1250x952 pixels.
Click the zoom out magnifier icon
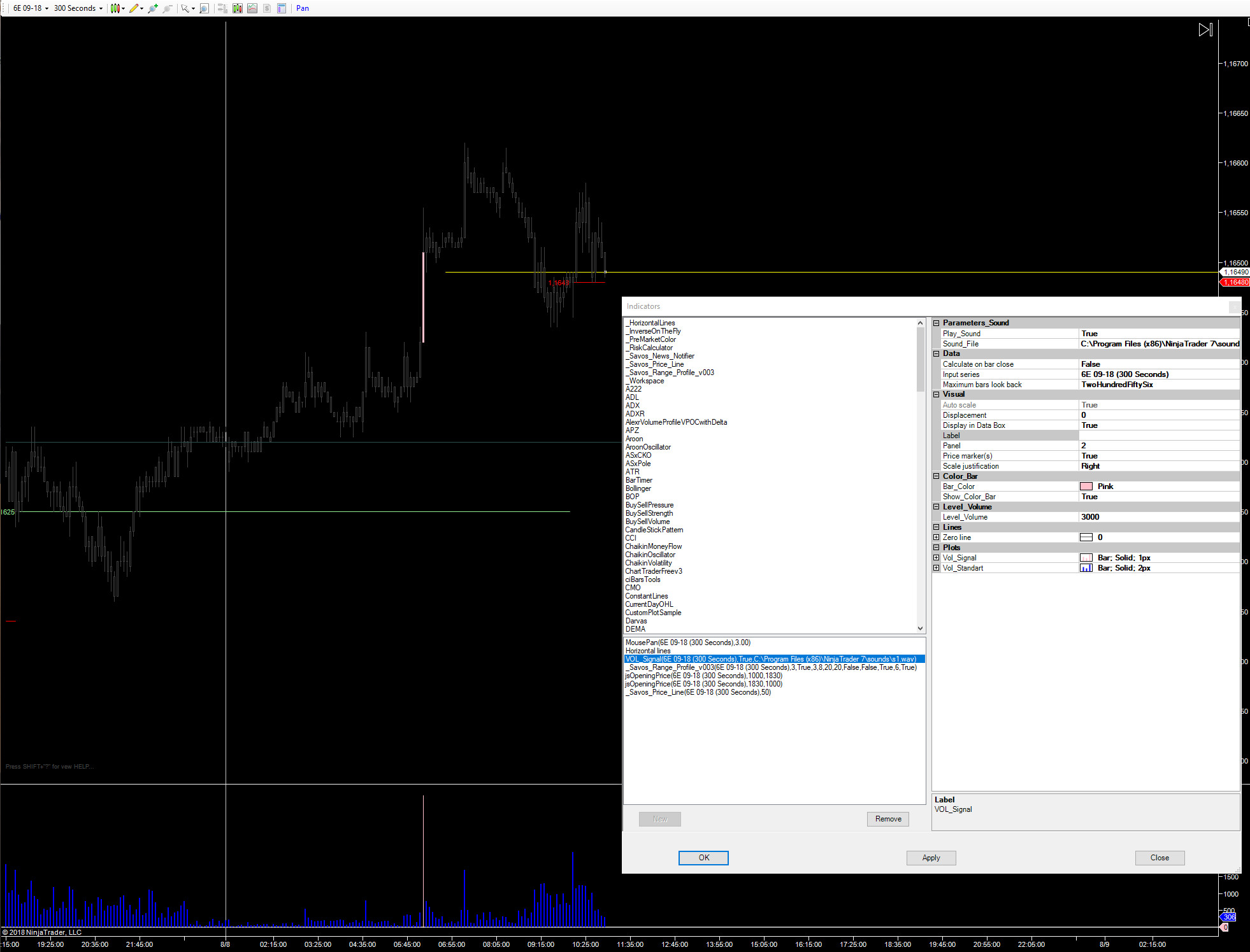pyautogui.click(x=167, y=8)
